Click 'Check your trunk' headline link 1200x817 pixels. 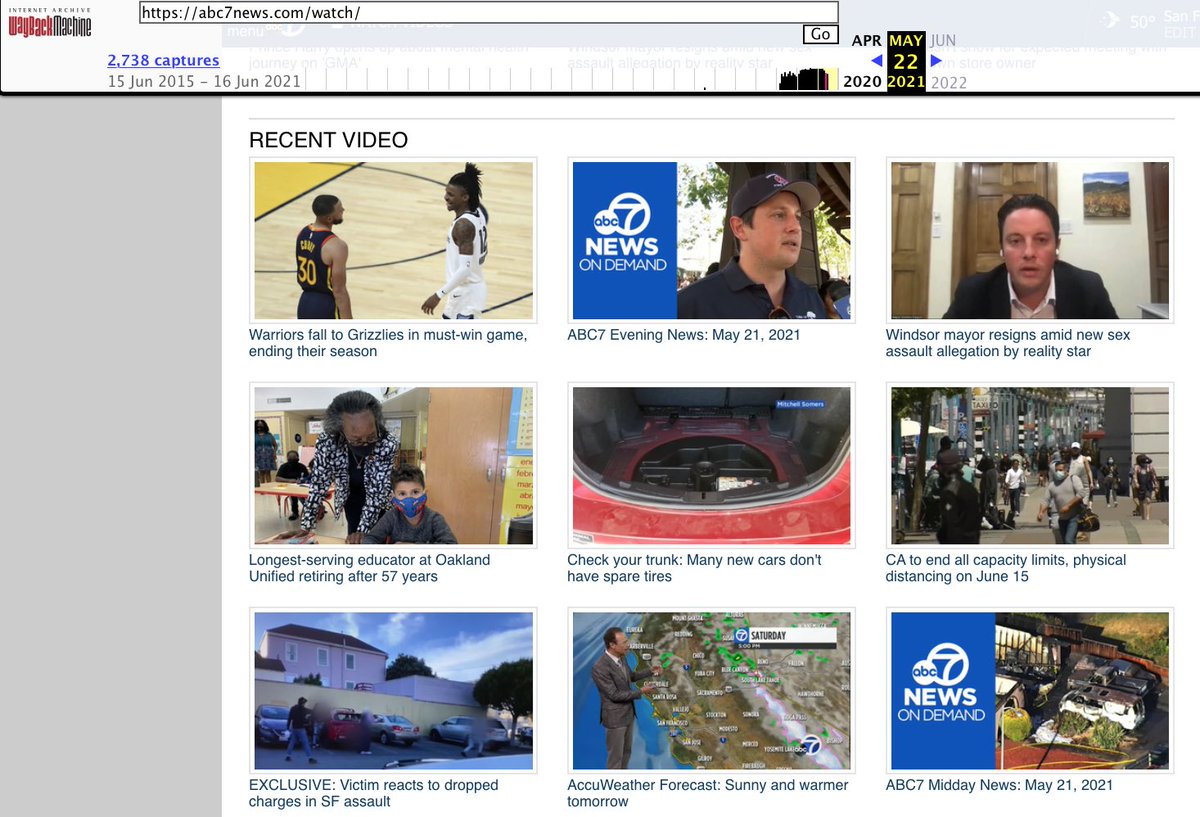pyautogui.click(x=694, y=568)
